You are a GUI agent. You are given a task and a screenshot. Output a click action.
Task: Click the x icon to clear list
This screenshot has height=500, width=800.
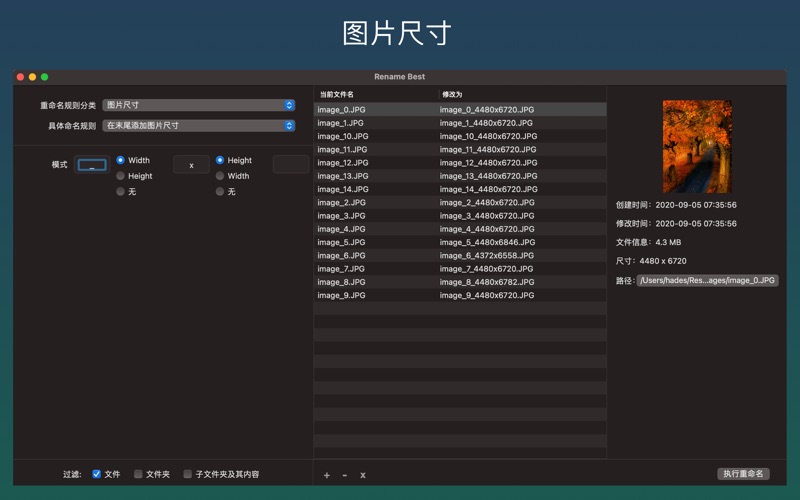click(x=363, y=475)
